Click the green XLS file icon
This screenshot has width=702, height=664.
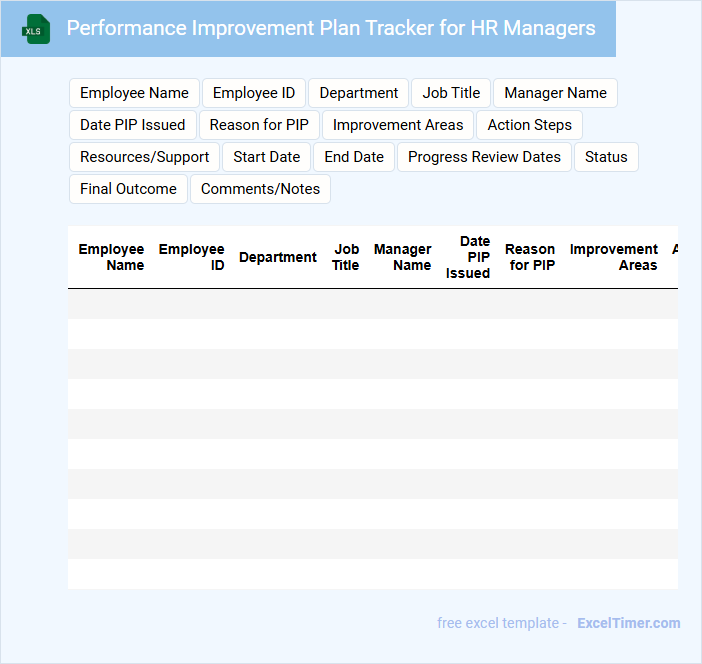36,29
